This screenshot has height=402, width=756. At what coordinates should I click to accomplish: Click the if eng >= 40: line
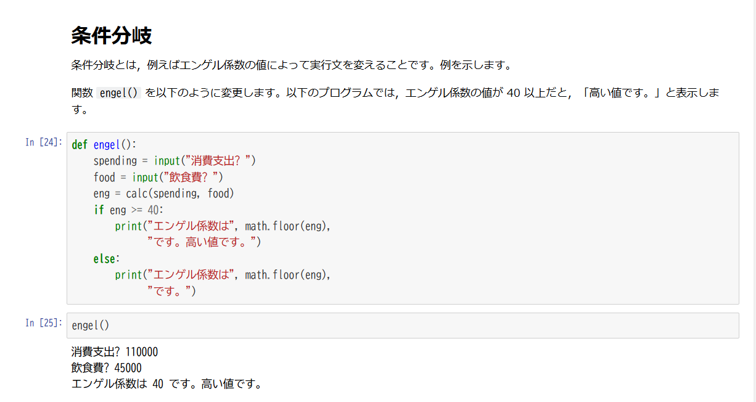pyautogui.click(x=129, y=209)
